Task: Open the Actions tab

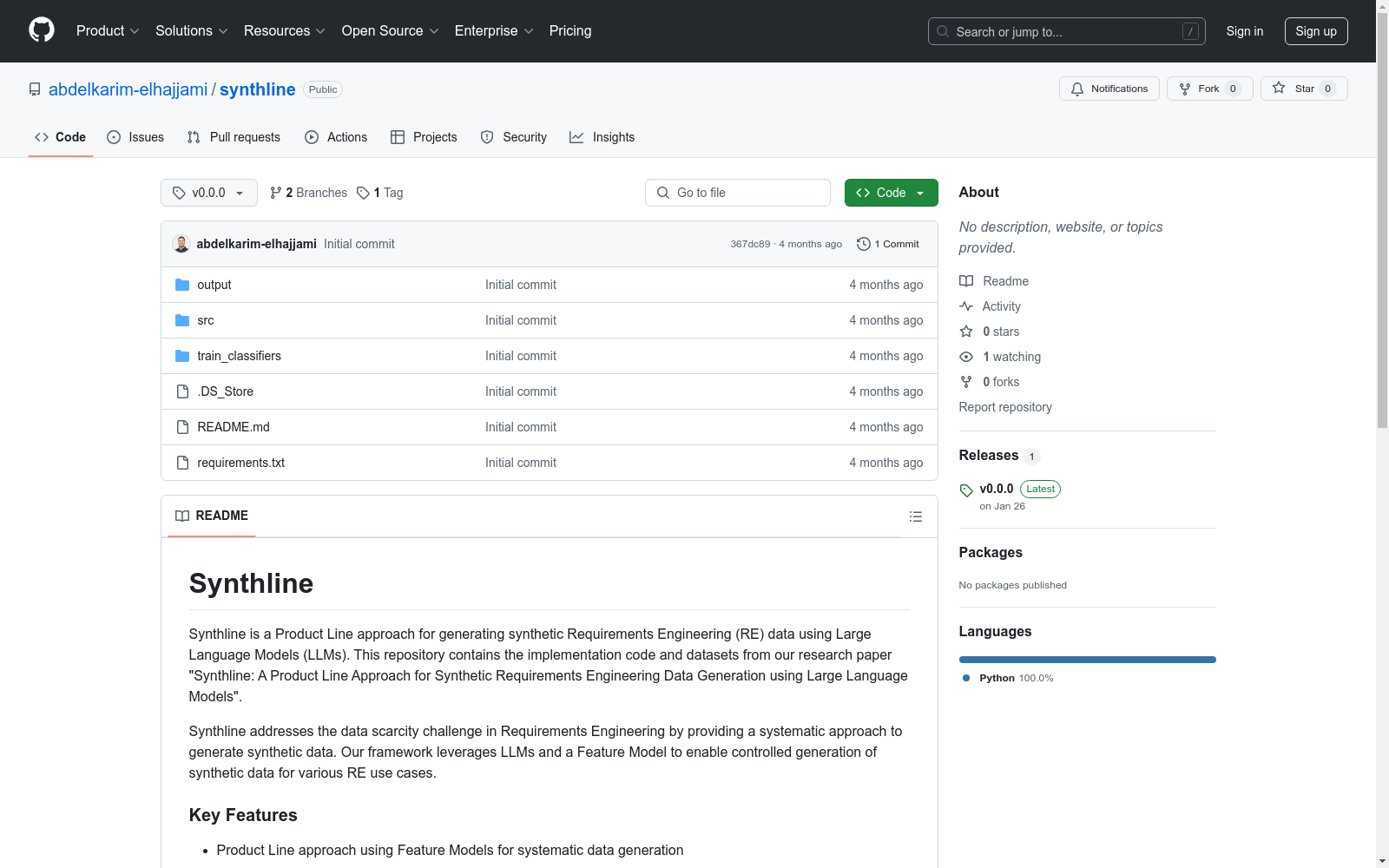Action: click(x=336, y=137)
